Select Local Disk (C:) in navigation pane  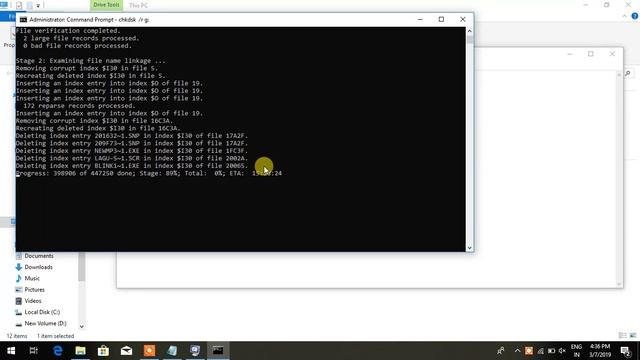(42, 312)
